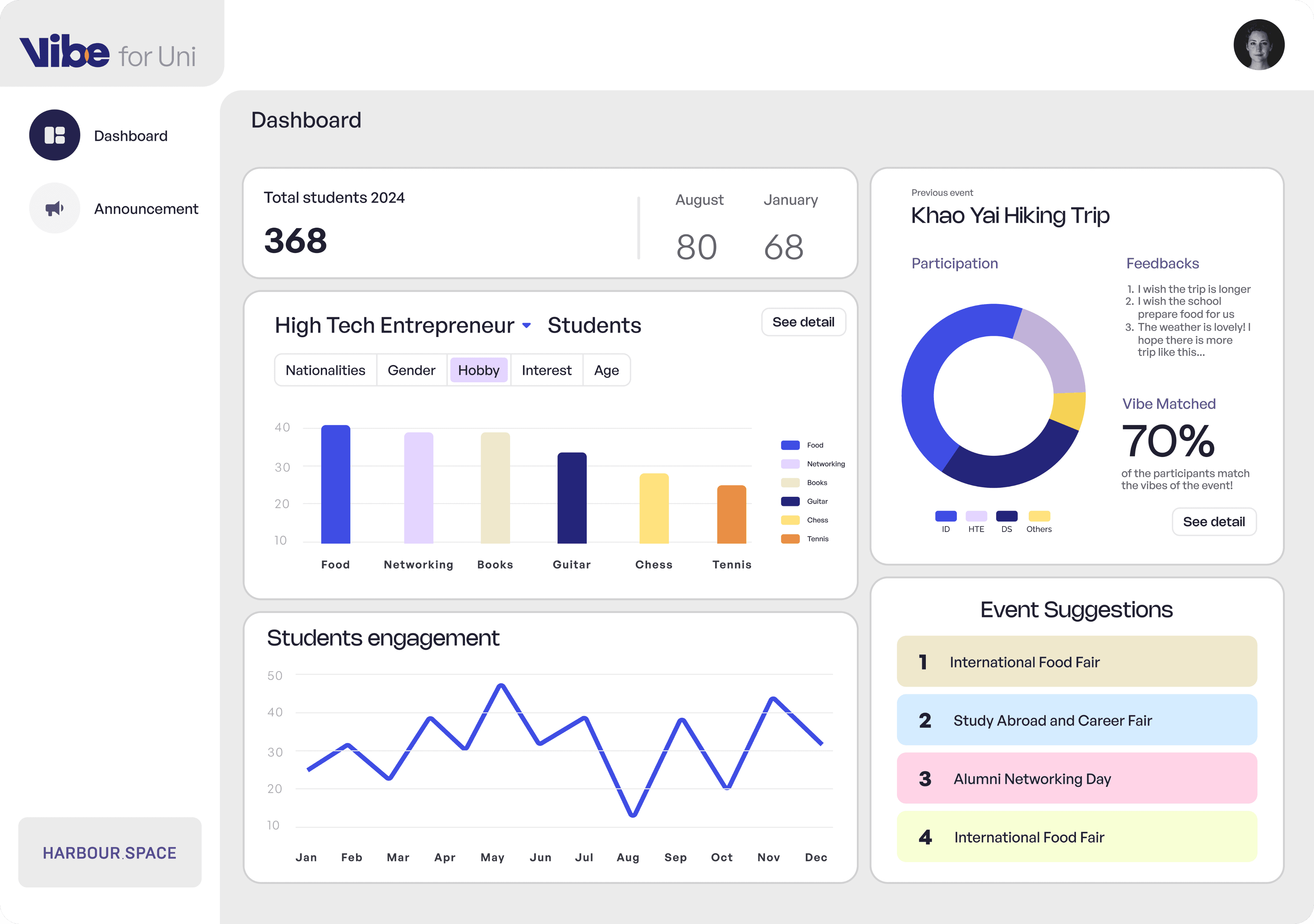Screen dimensions: 1314x924
Task: Switch to the Age tab
Action: tap(606, 370)
